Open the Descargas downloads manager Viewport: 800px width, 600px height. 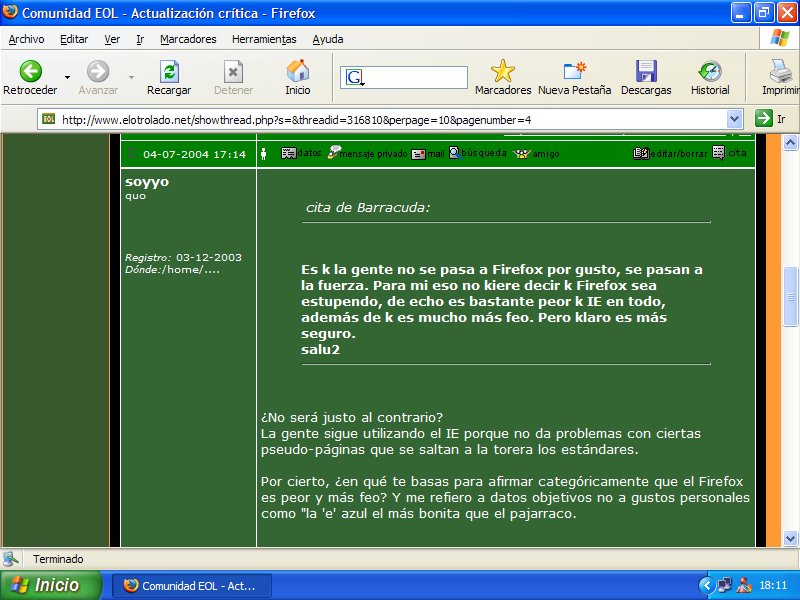(646, 78)
